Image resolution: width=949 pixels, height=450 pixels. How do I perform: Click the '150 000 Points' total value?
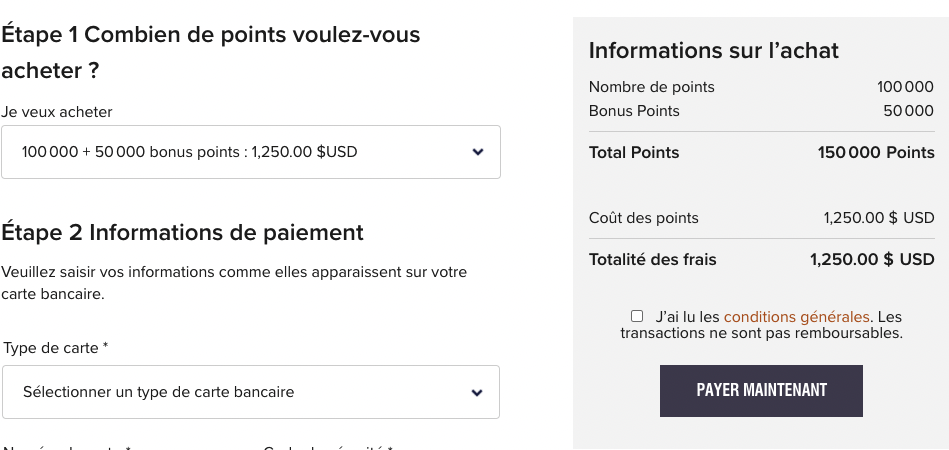876,153
